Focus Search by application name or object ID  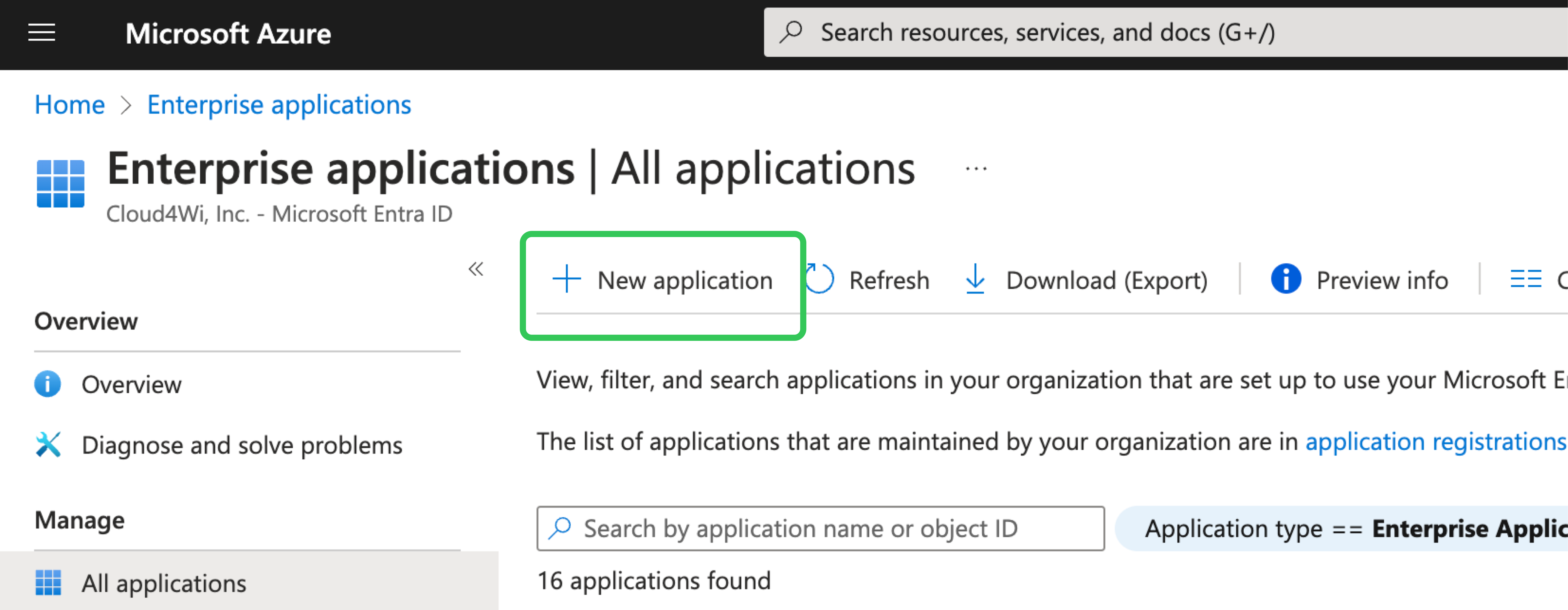tap(820, 528)
